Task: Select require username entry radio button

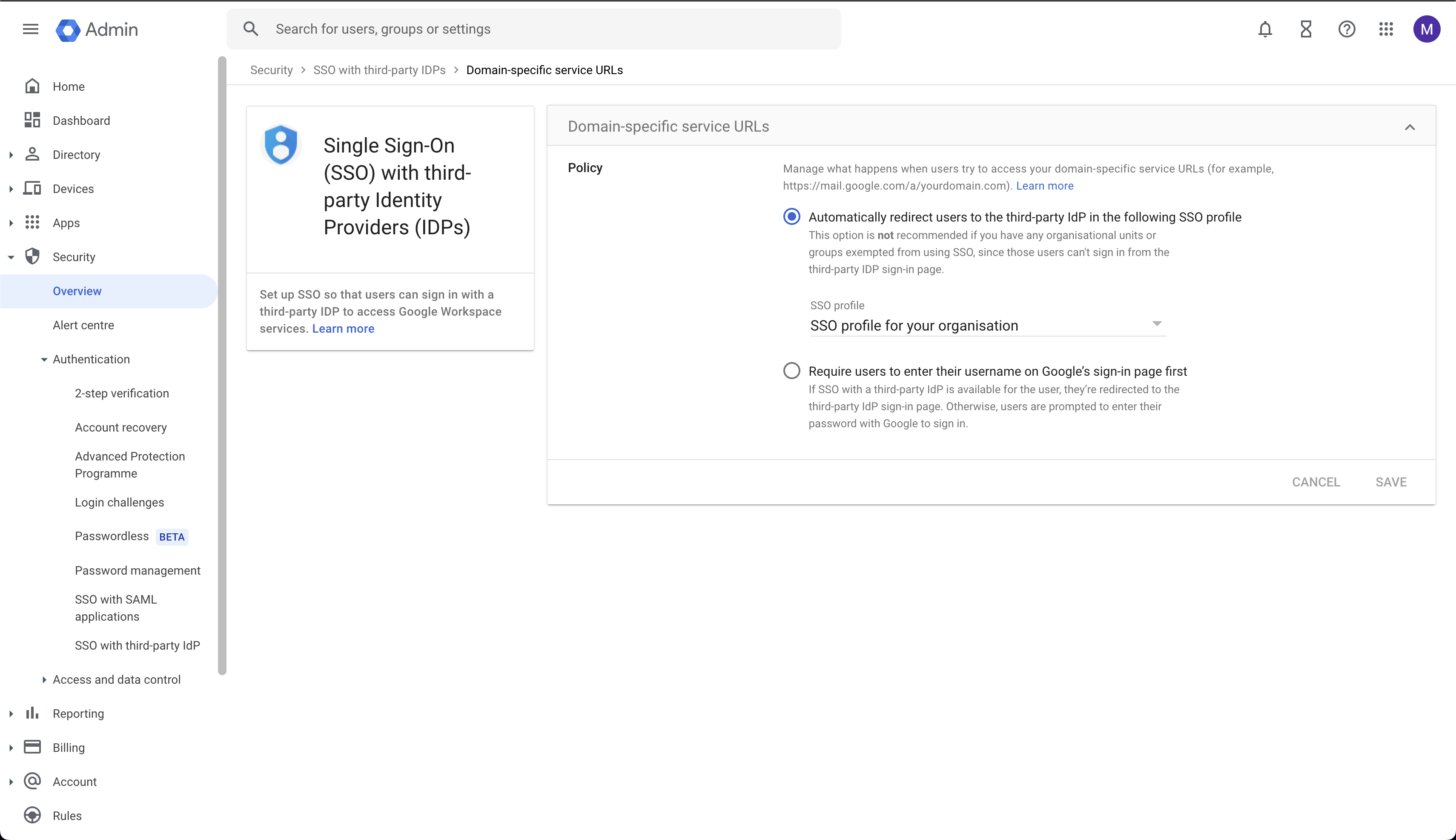Action: point(791,371)
